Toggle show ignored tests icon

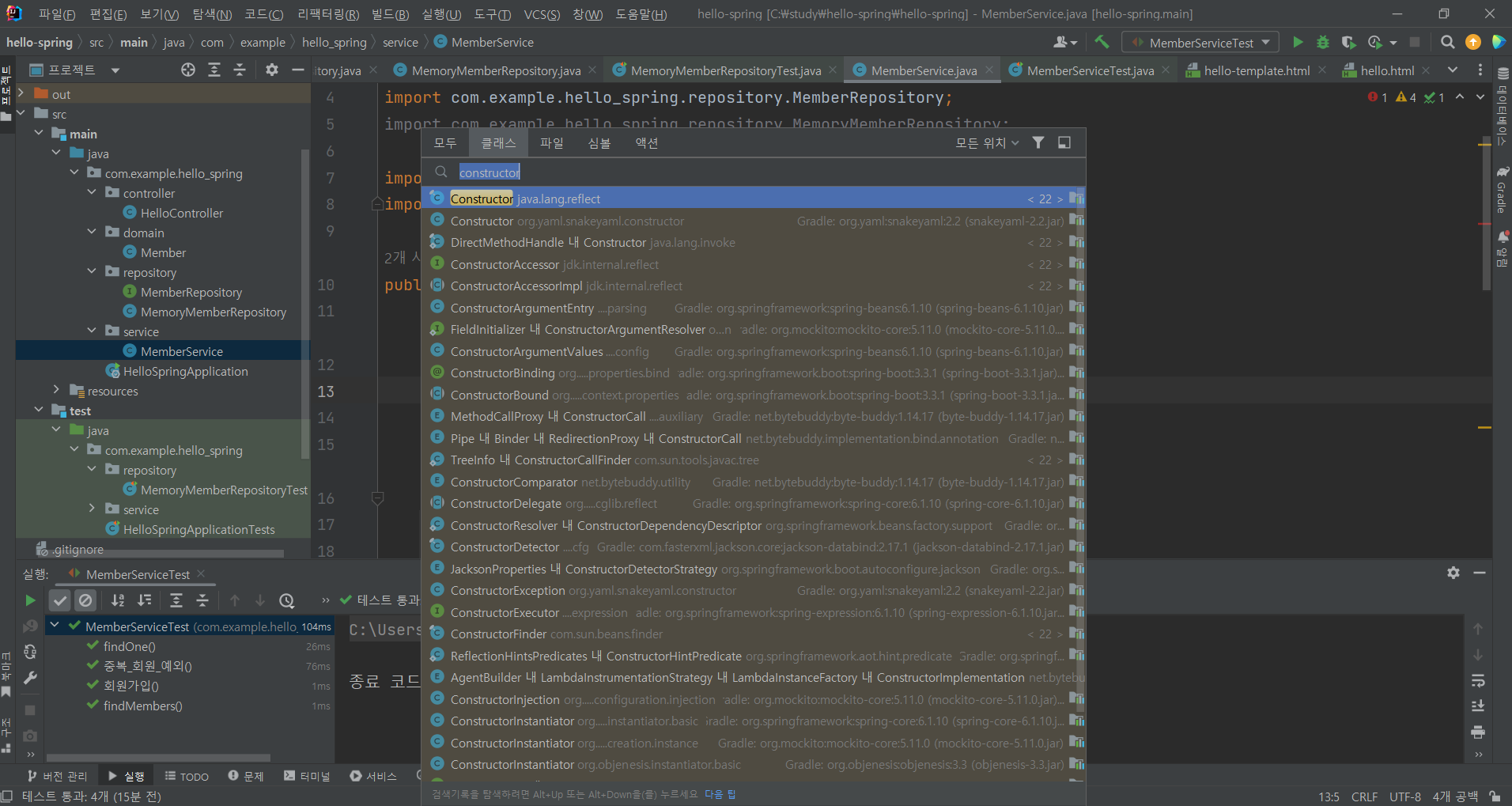pos(85,600)
